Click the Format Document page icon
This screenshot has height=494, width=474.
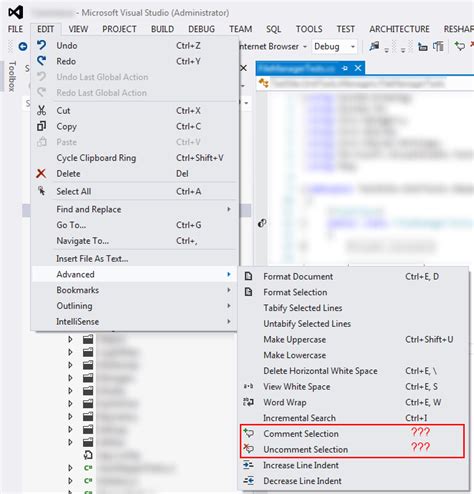(248, 276)
